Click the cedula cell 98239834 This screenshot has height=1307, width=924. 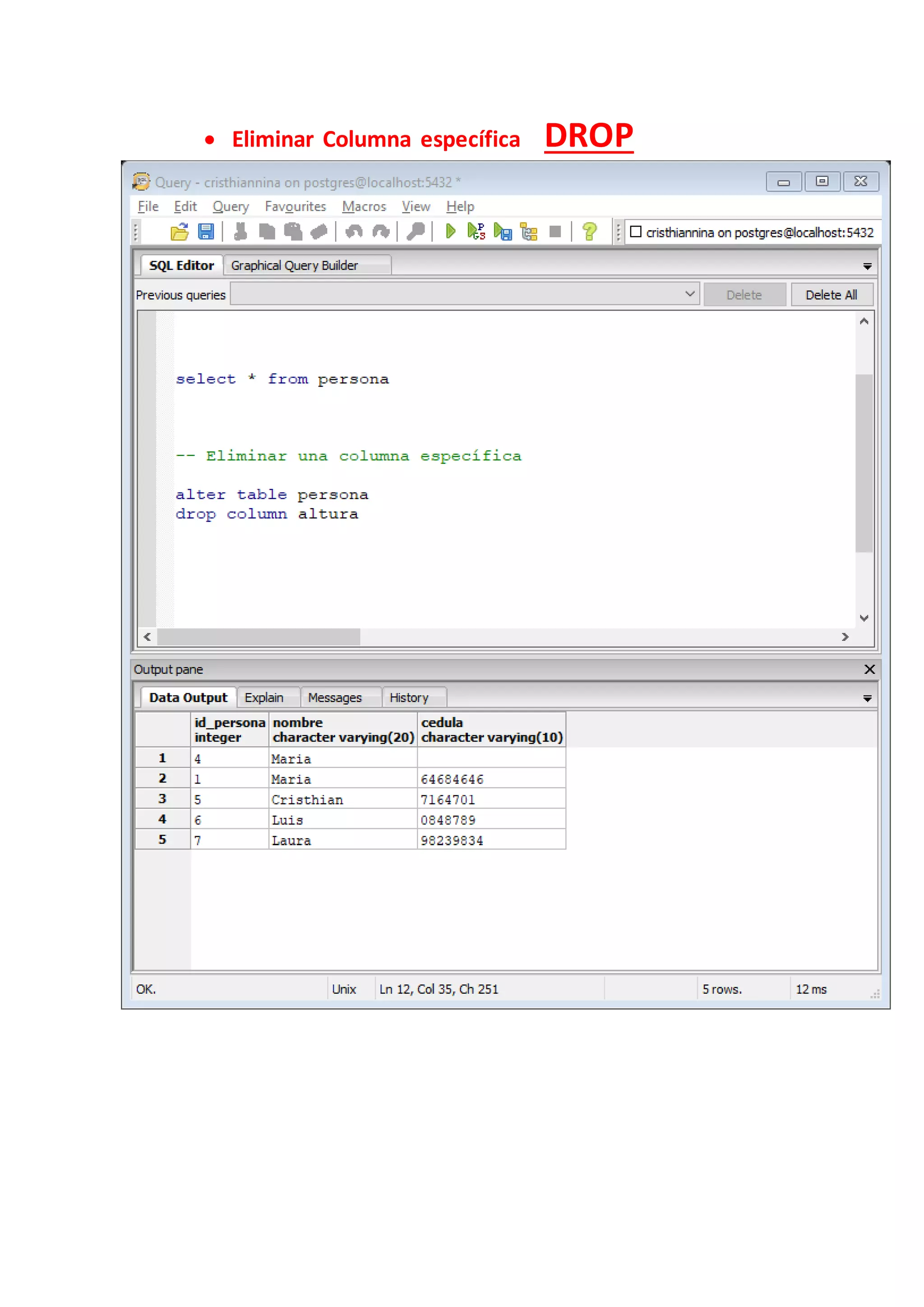[x=492, y=841]
